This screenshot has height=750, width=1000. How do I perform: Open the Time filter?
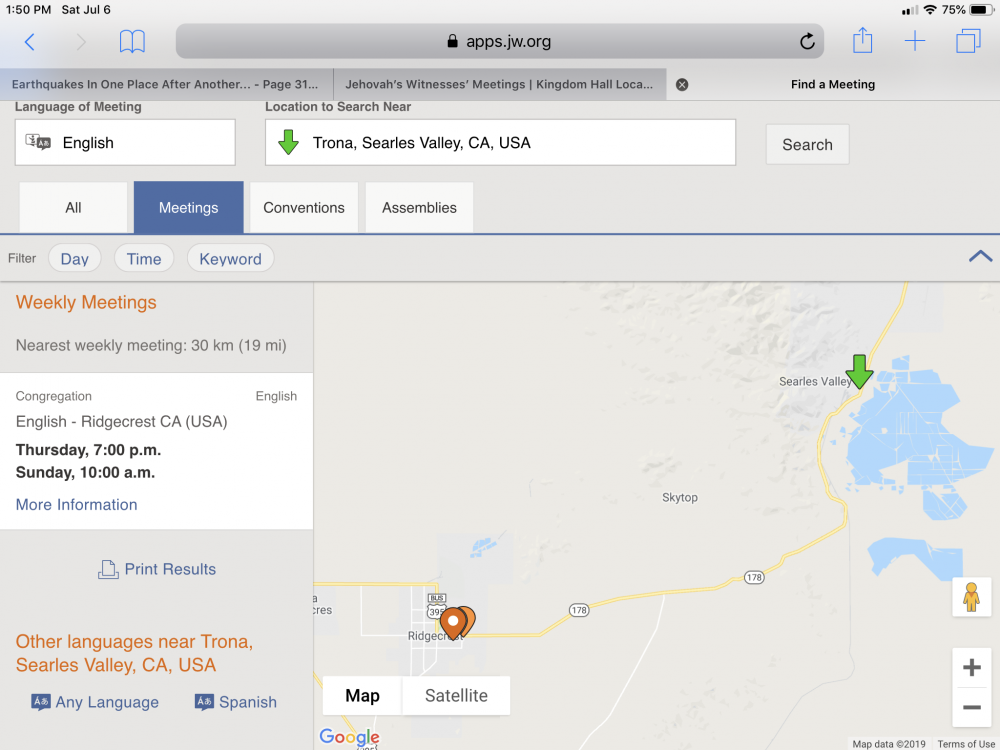click(144, 259)
